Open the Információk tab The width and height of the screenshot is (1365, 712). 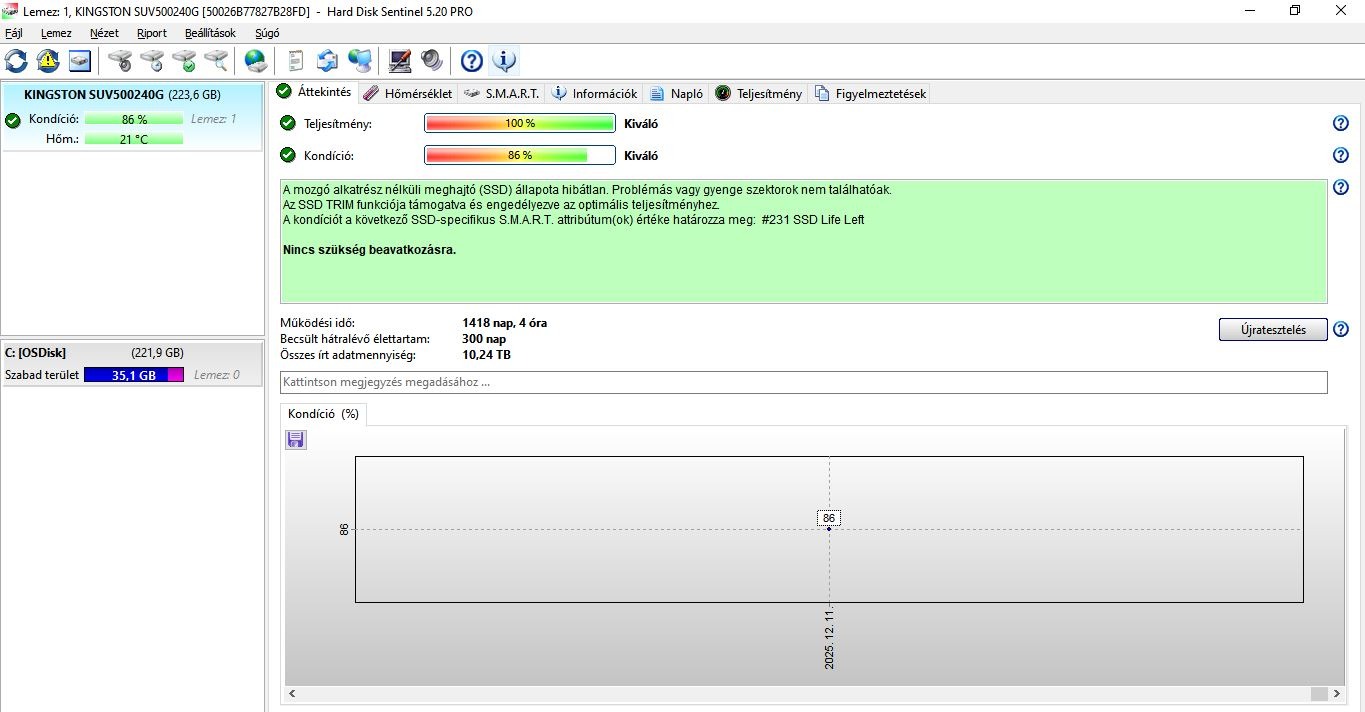(594, 94)
